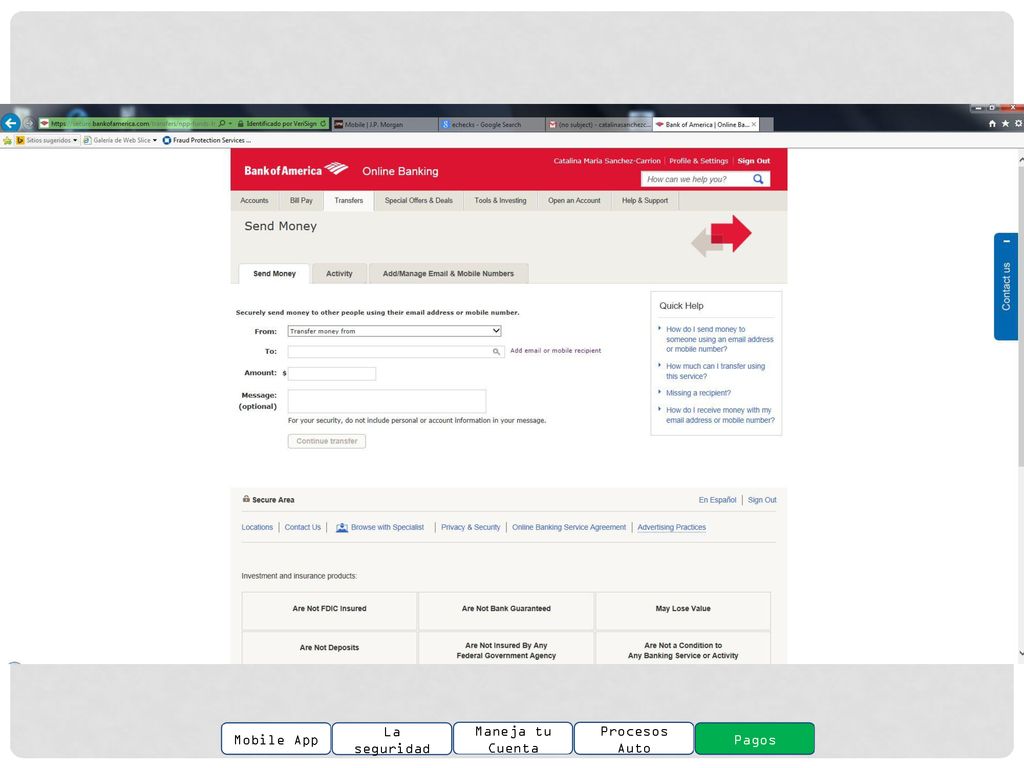Click Locations footer link
The image size is (1024, 768).
pos(257,528)
